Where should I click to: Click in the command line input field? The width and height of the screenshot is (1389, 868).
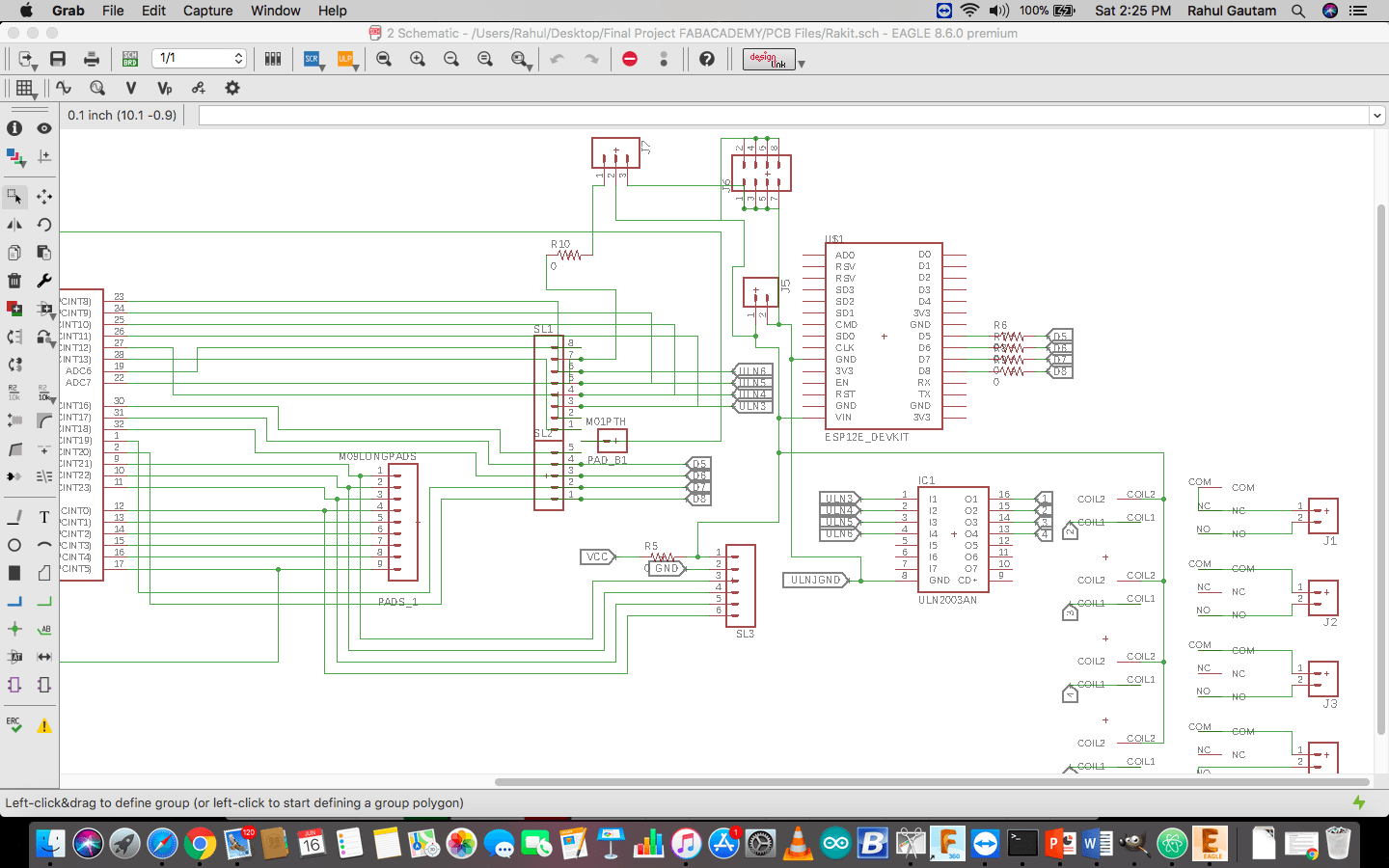click(x=783, y=116)
